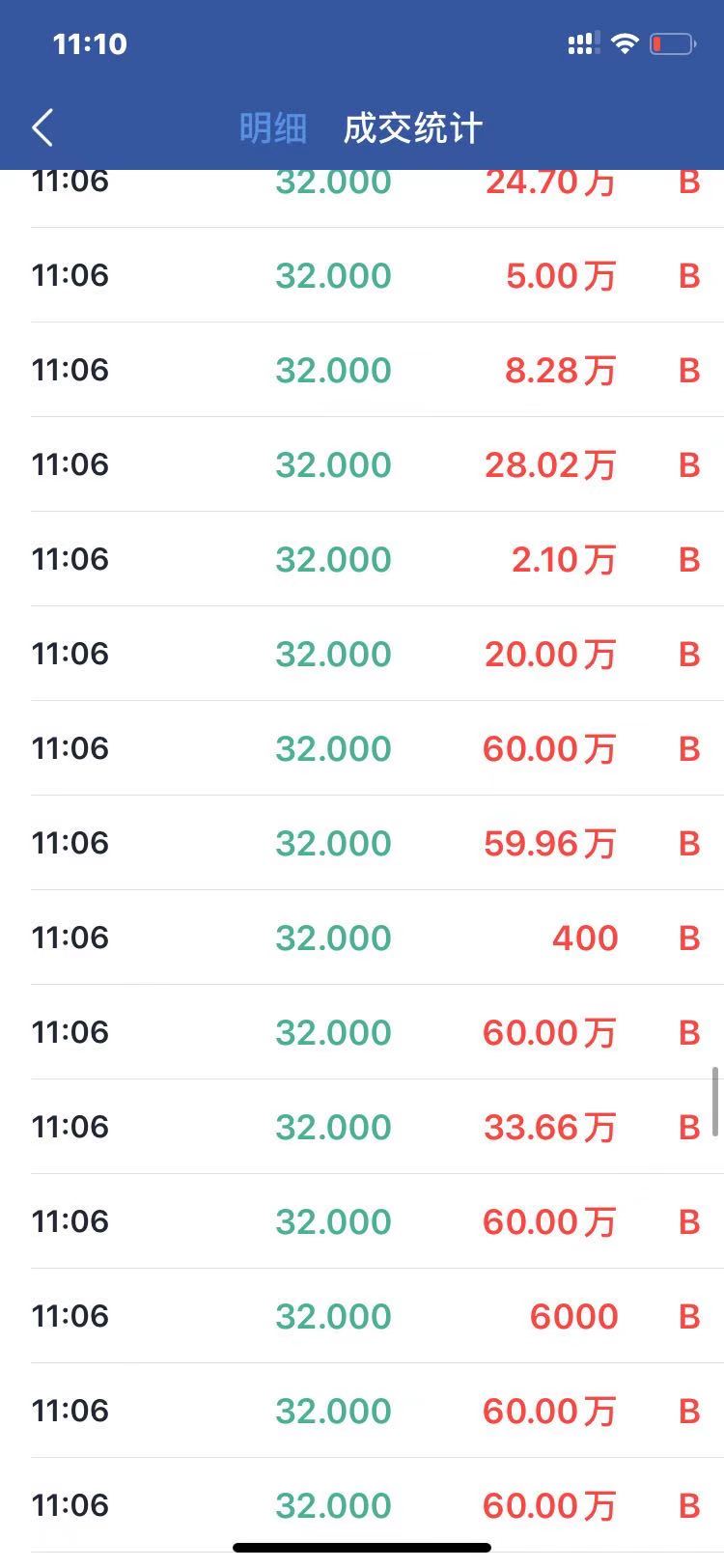This screenshot has height=1568, width=724.
Task: Tap the 6000 volume value
Action: click(x=573, y=1316)
